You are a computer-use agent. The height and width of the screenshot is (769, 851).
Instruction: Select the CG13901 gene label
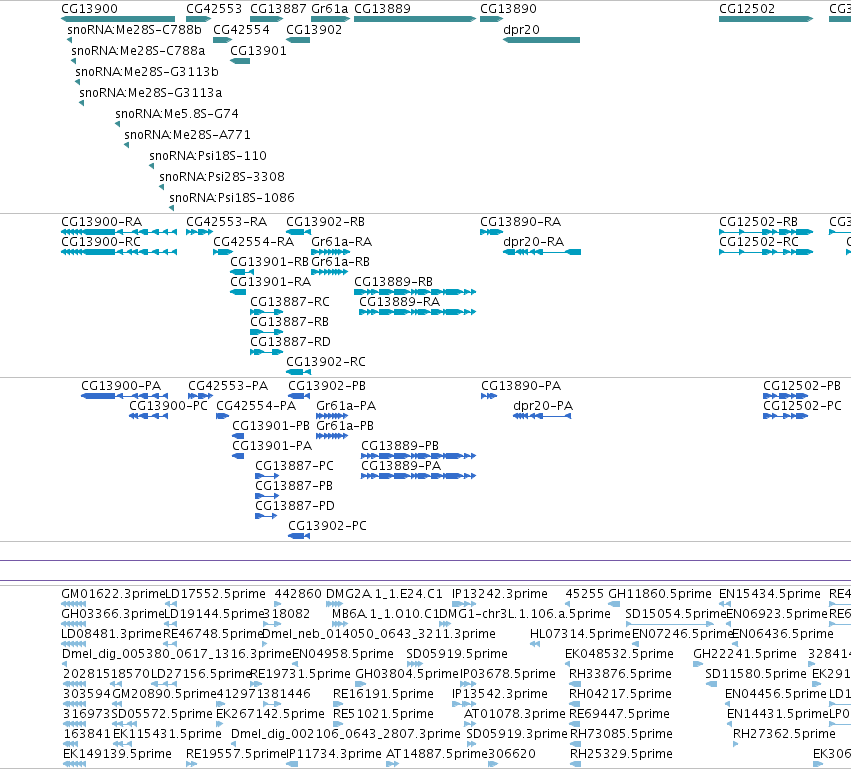pyautogui.click(x=258, y=51)
